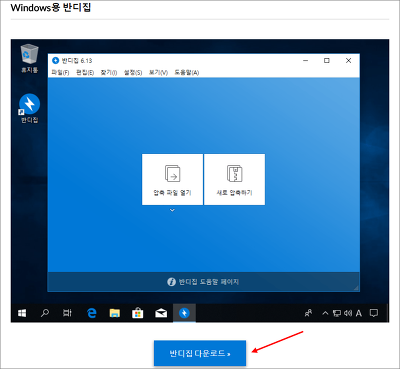Image resolution: width=400 pixels, height=369 pixels.
Task: Expand hidden tray icons chevron
Action: [x=325, y=313]
